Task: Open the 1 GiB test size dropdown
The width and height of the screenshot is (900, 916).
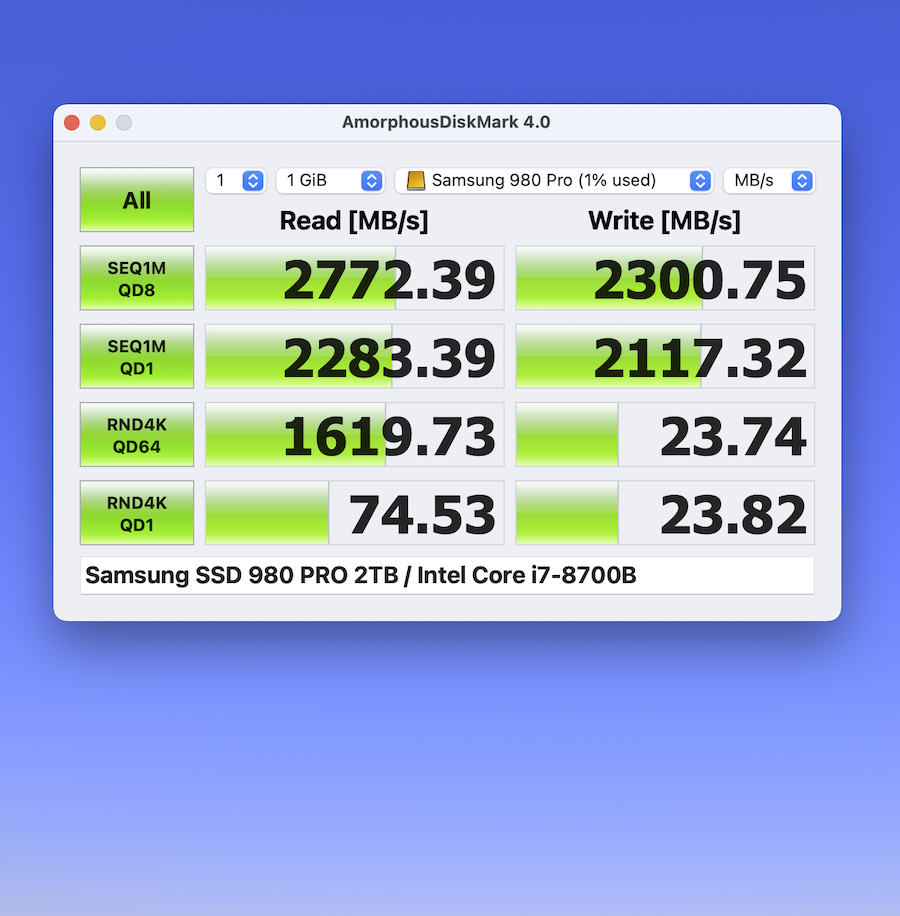Action: [330, 180]
